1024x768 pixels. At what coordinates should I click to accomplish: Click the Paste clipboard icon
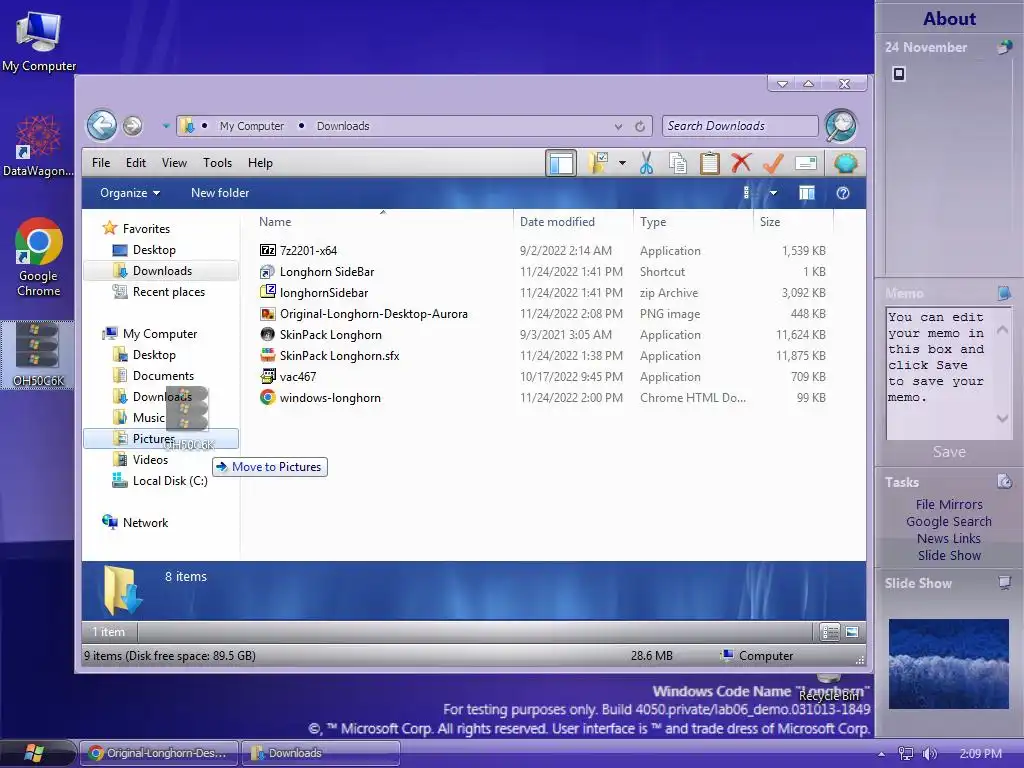709,163
